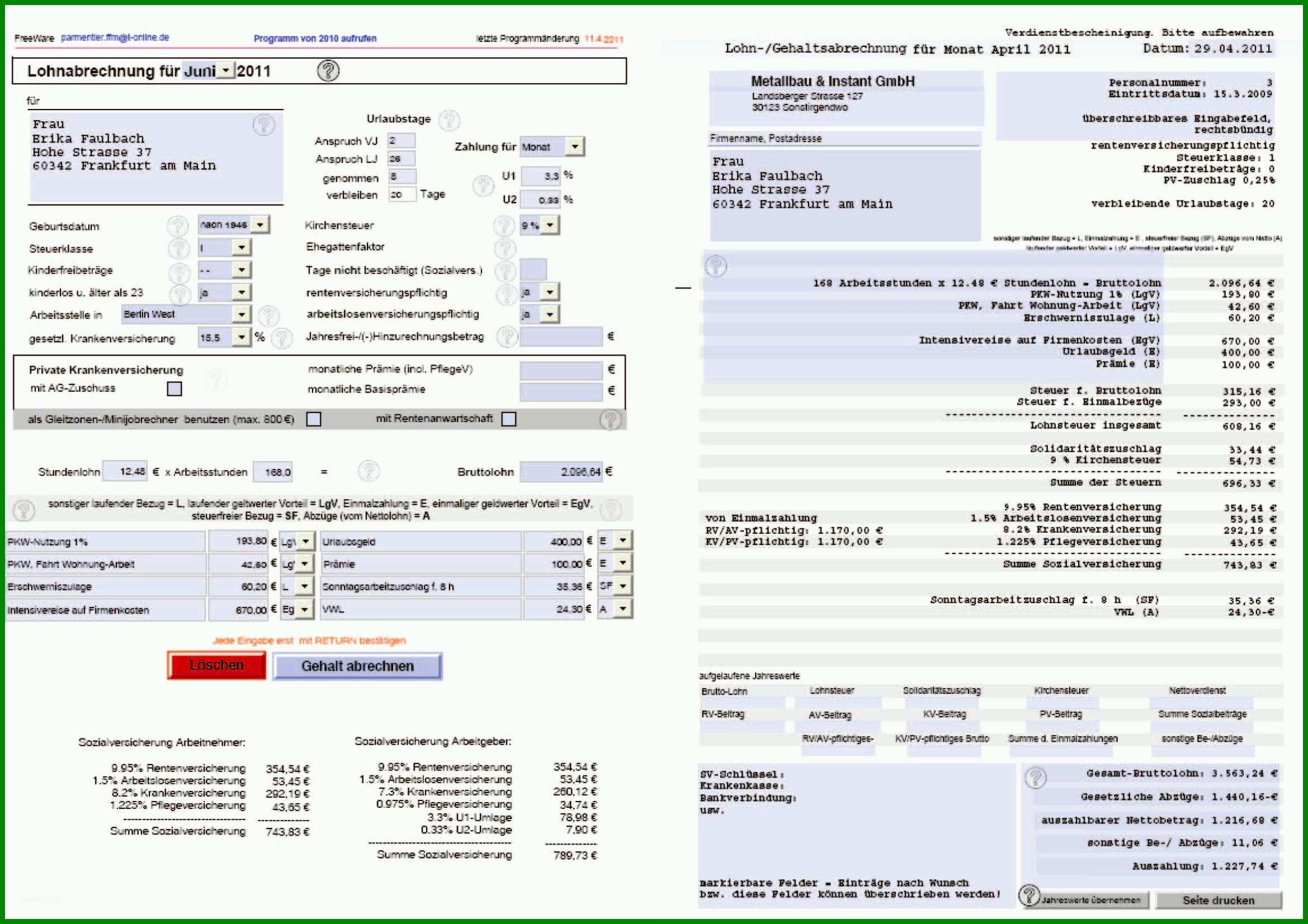Open help icon beside Lohnabrechnung month title
The height and width of the screenshot is (924, 1308).
click(328, 70)
